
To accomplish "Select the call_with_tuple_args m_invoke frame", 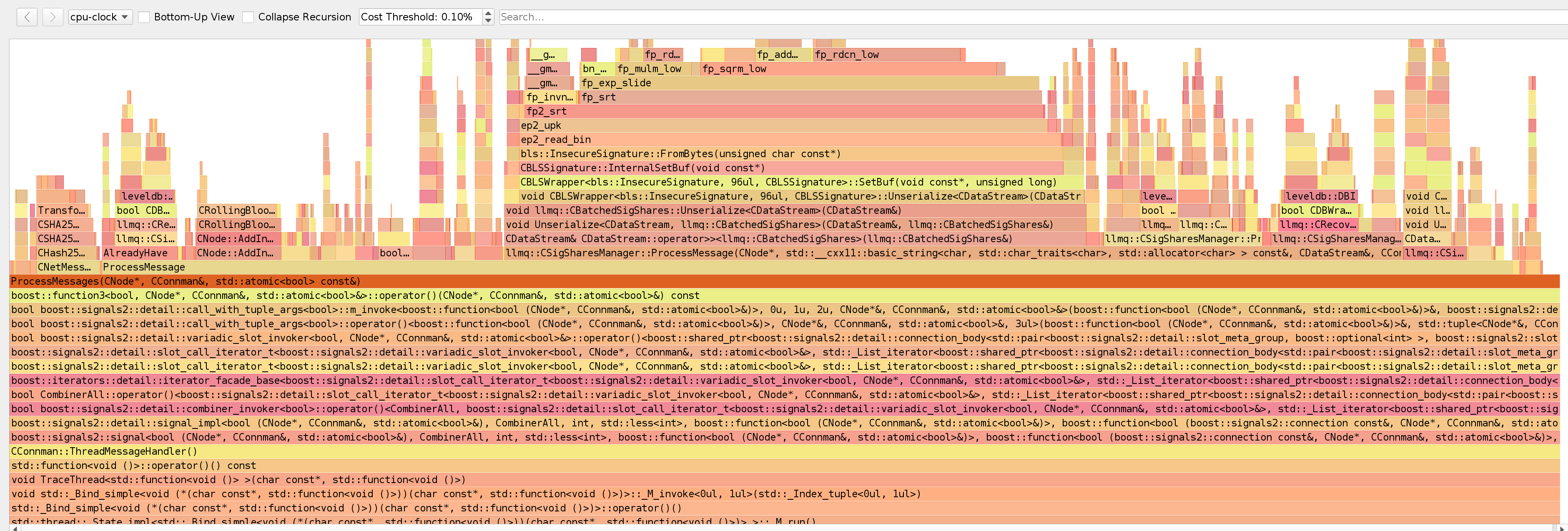I will [x=785, y=310].
